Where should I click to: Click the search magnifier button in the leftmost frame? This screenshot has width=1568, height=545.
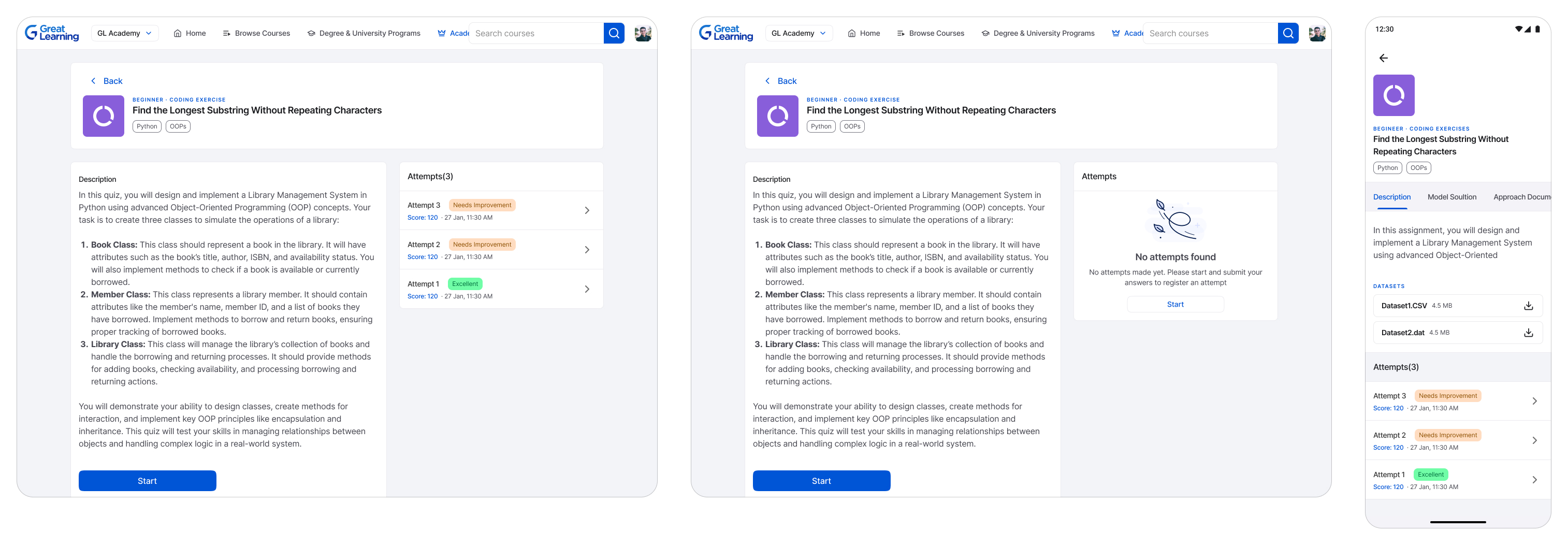(x=614, y=34)
